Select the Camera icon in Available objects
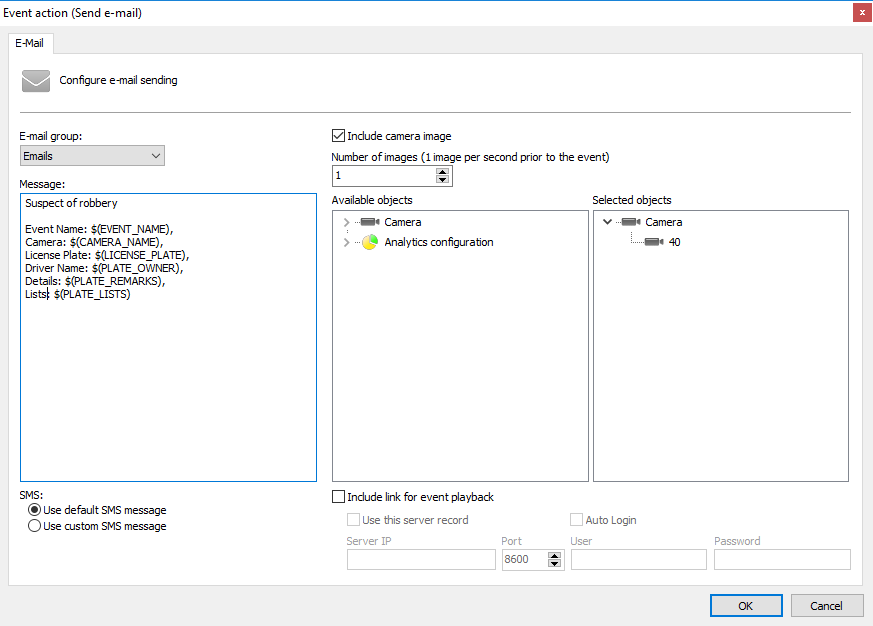 pyautogui.click(x=370, y=222)
